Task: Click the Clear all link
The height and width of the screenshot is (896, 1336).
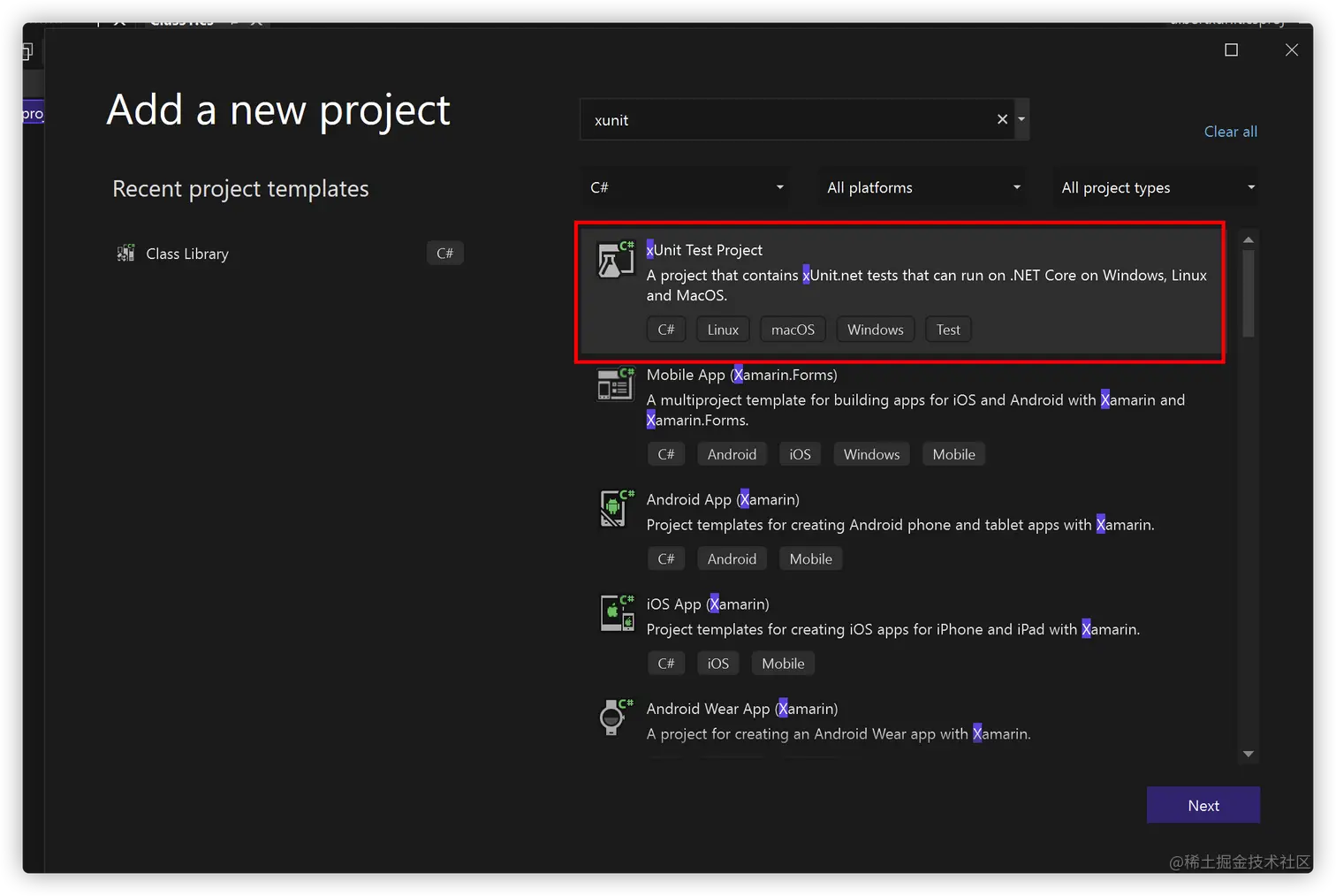Action: pyautogui.click(x=1230, y=132)
